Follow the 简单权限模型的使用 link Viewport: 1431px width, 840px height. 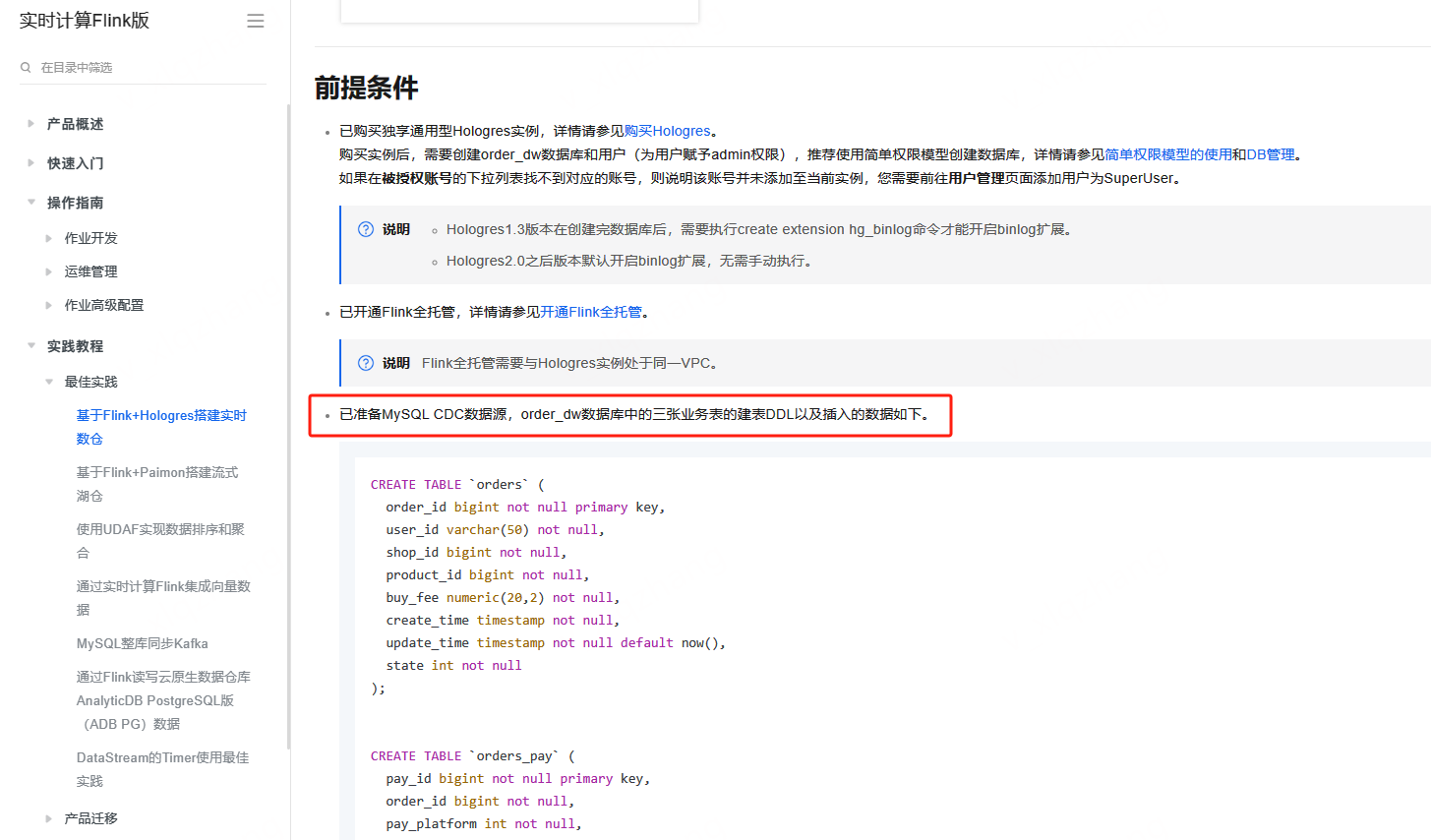coord(1168,154)
